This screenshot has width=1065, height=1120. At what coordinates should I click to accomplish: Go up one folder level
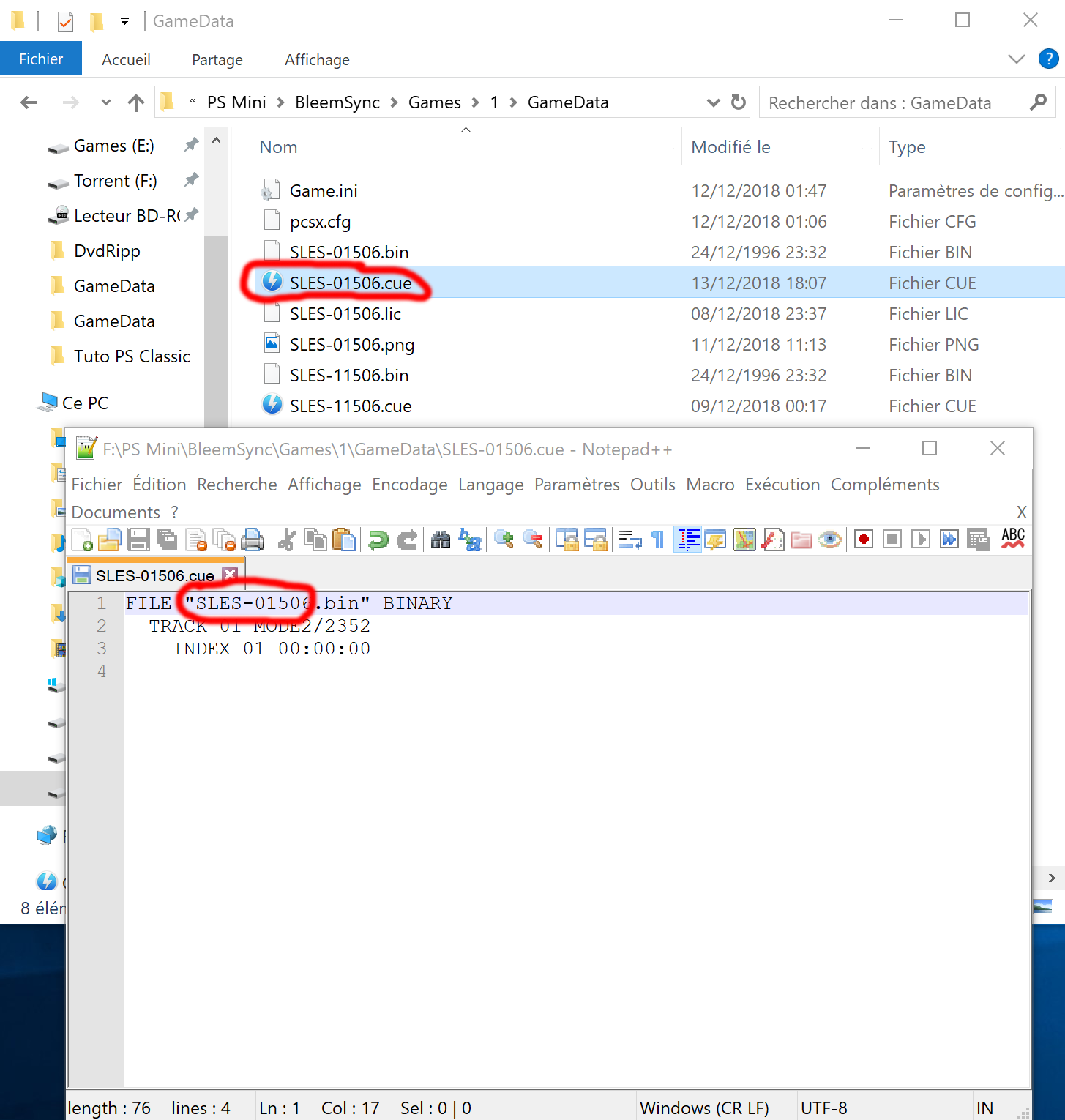click(136, 102)
